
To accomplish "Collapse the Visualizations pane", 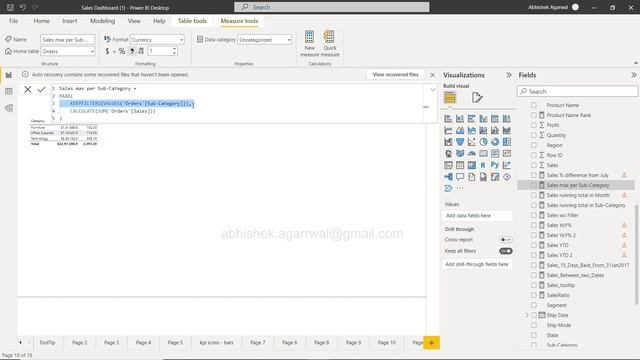I will pyautogui.click(x=509, y=75).
